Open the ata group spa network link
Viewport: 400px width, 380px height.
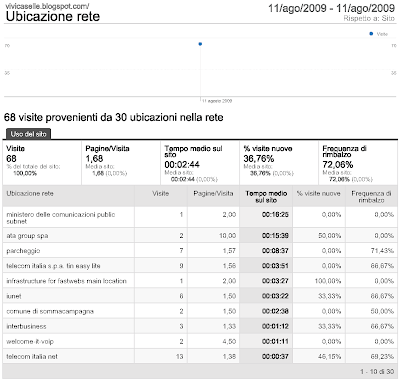click(27, 236)
